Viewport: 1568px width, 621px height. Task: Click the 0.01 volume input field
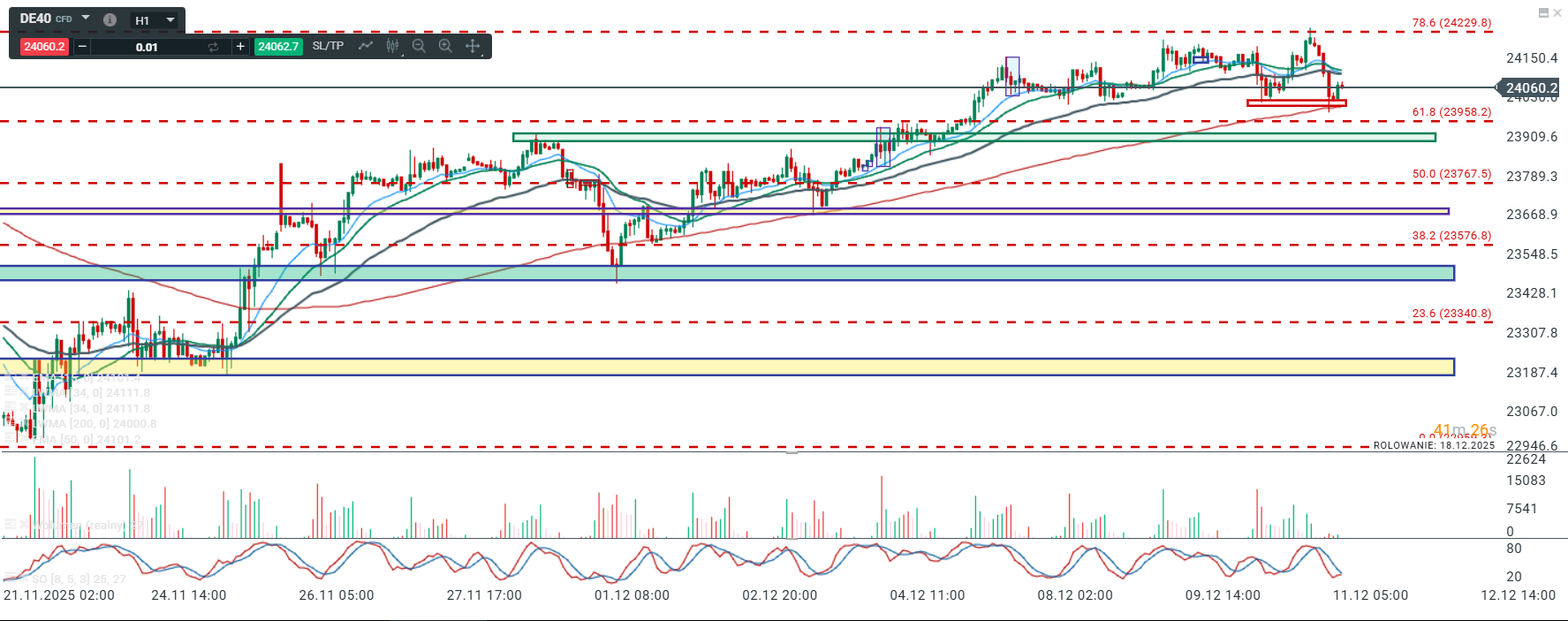(x=147, y=47)
